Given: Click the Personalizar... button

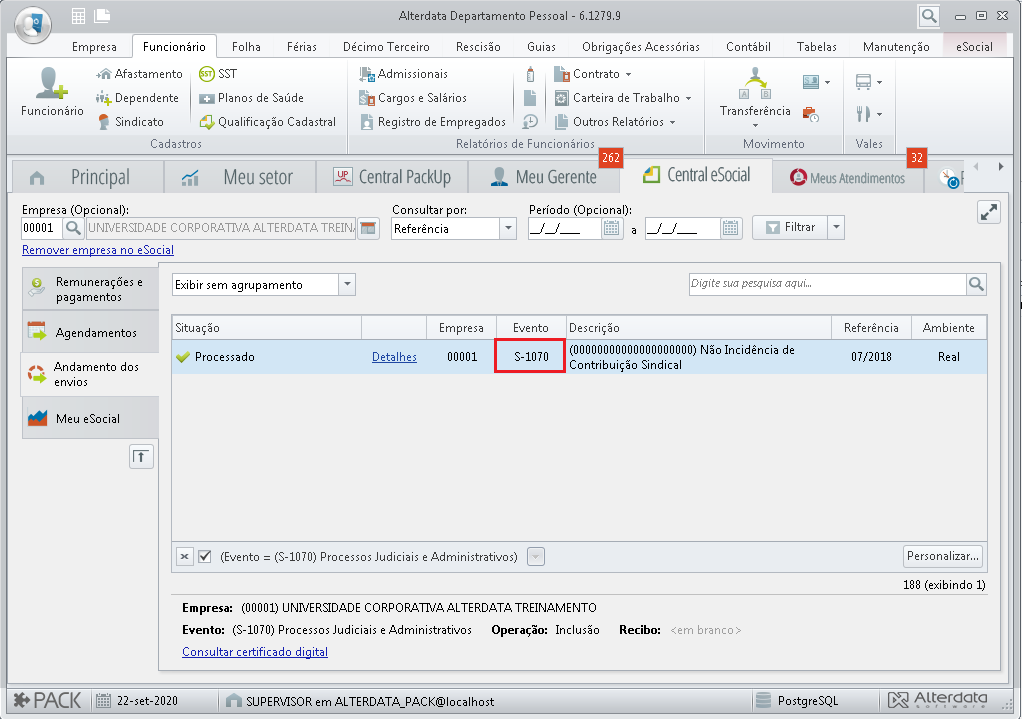Looking at the screenshot, I should [942, 556].
